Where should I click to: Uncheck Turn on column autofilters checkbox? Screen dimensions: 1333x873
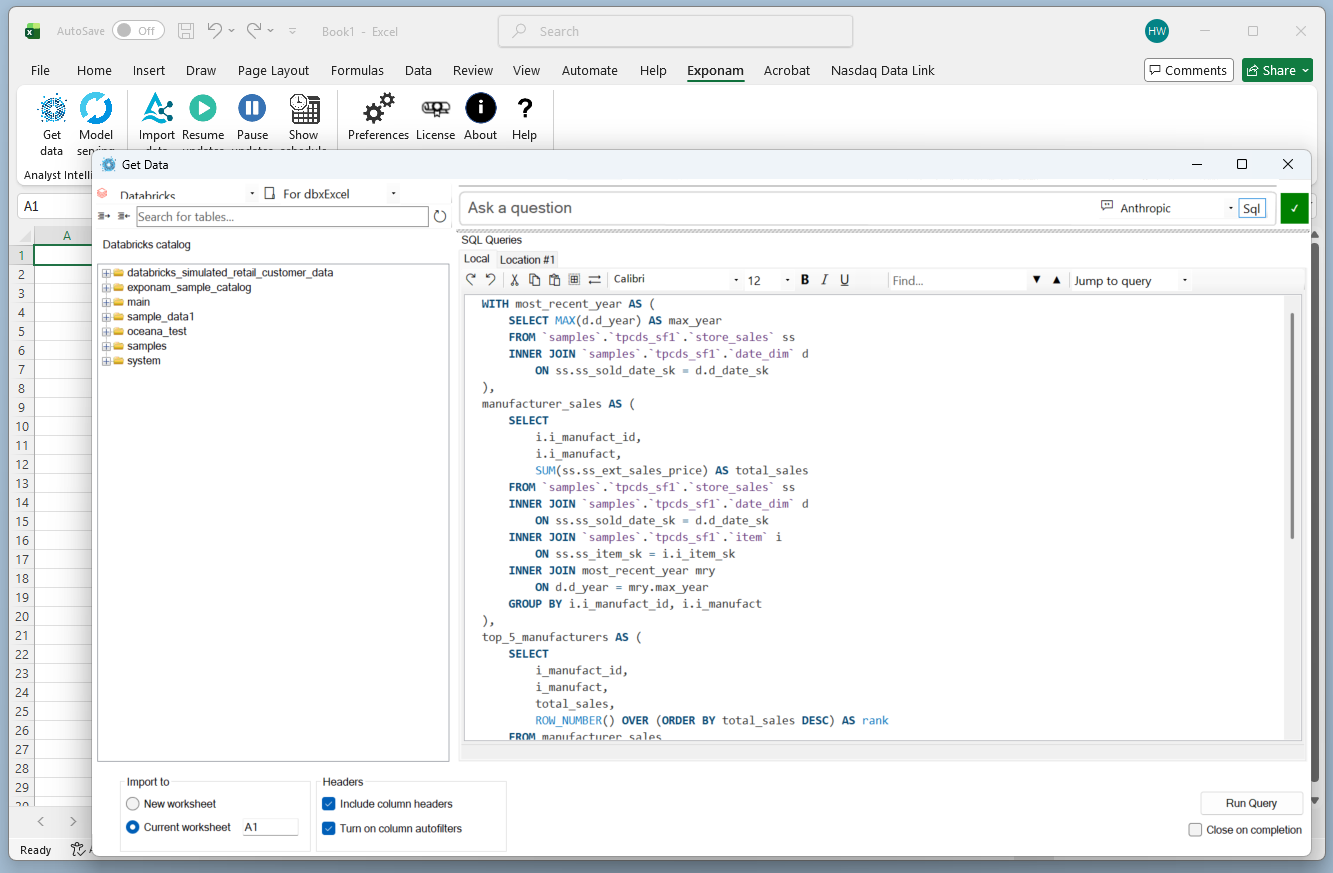click(x=329, y=828)
